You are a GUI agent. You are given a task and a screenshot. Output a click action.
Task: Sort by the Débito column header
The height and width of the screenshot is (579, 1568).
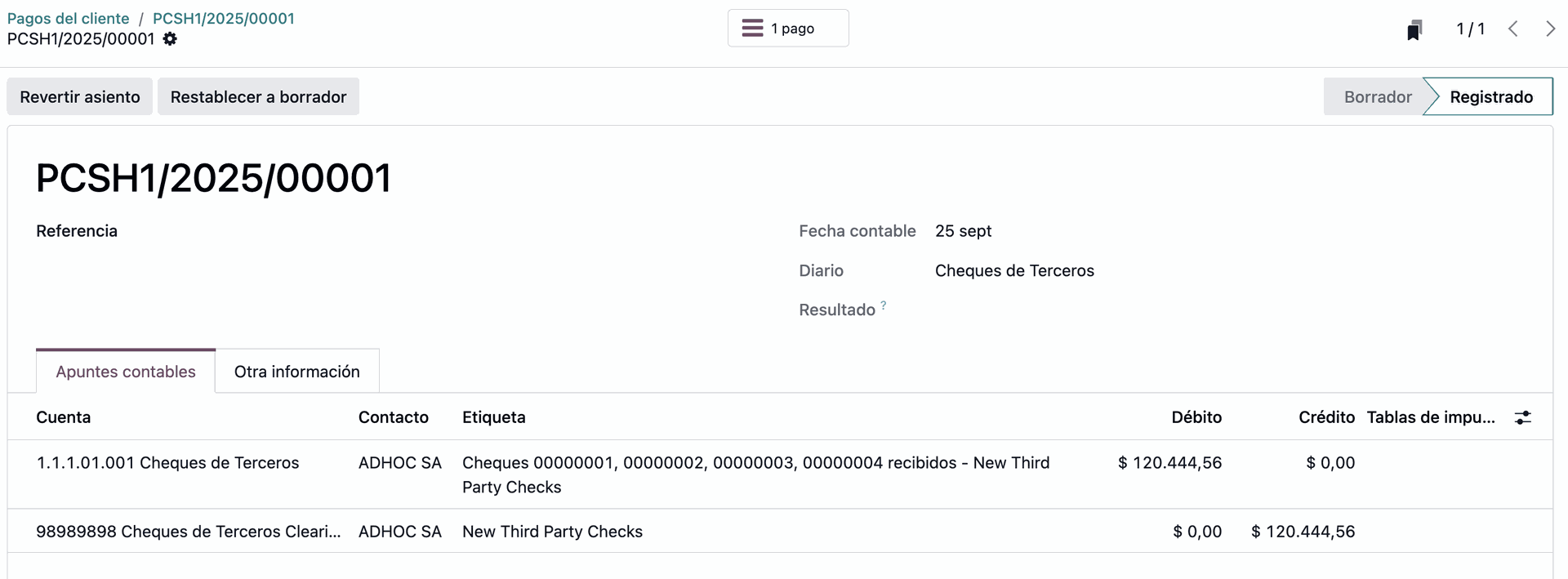pos(1196,417)
